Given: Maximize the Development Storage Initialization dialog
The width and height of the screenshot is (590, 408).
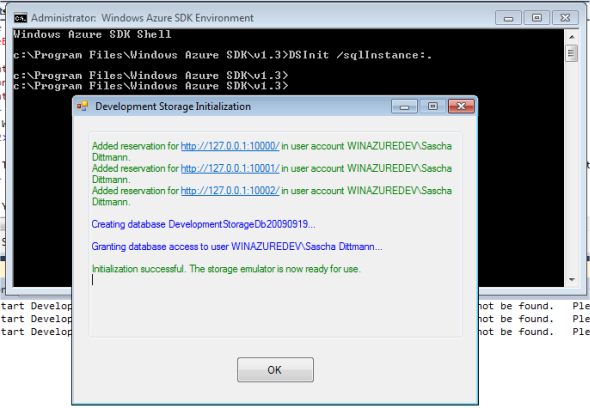Looking at the screenshot, I should [432, 107].
